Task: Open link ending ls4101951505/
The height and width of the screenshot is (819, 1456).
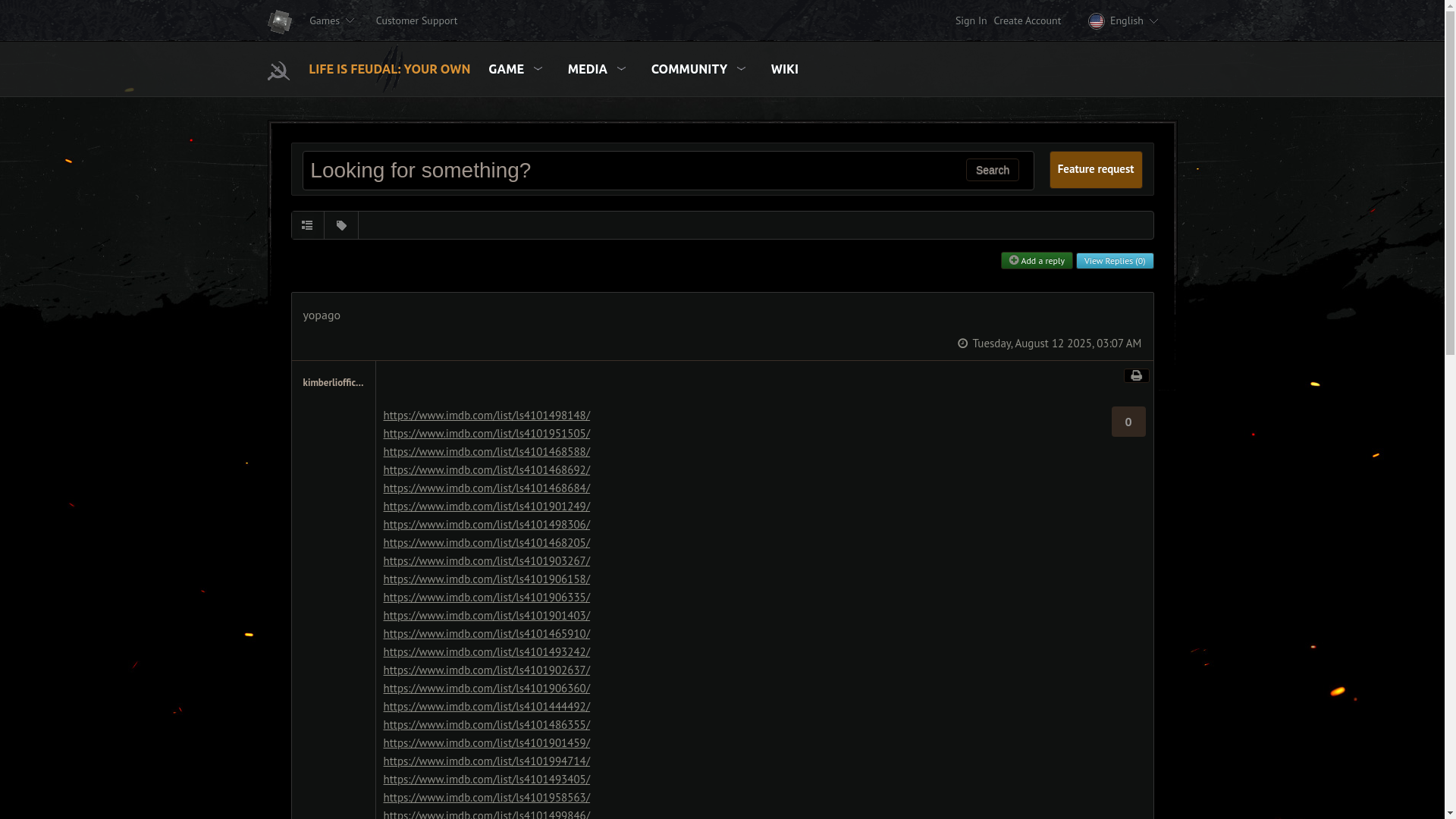Action: pyautogui.click(x=486, y=434)
